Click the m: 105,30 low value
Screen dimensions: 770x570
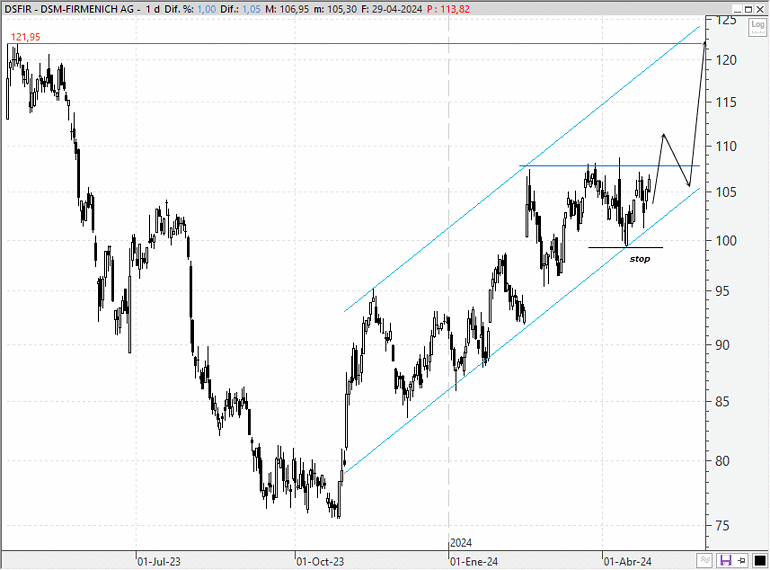335,9
